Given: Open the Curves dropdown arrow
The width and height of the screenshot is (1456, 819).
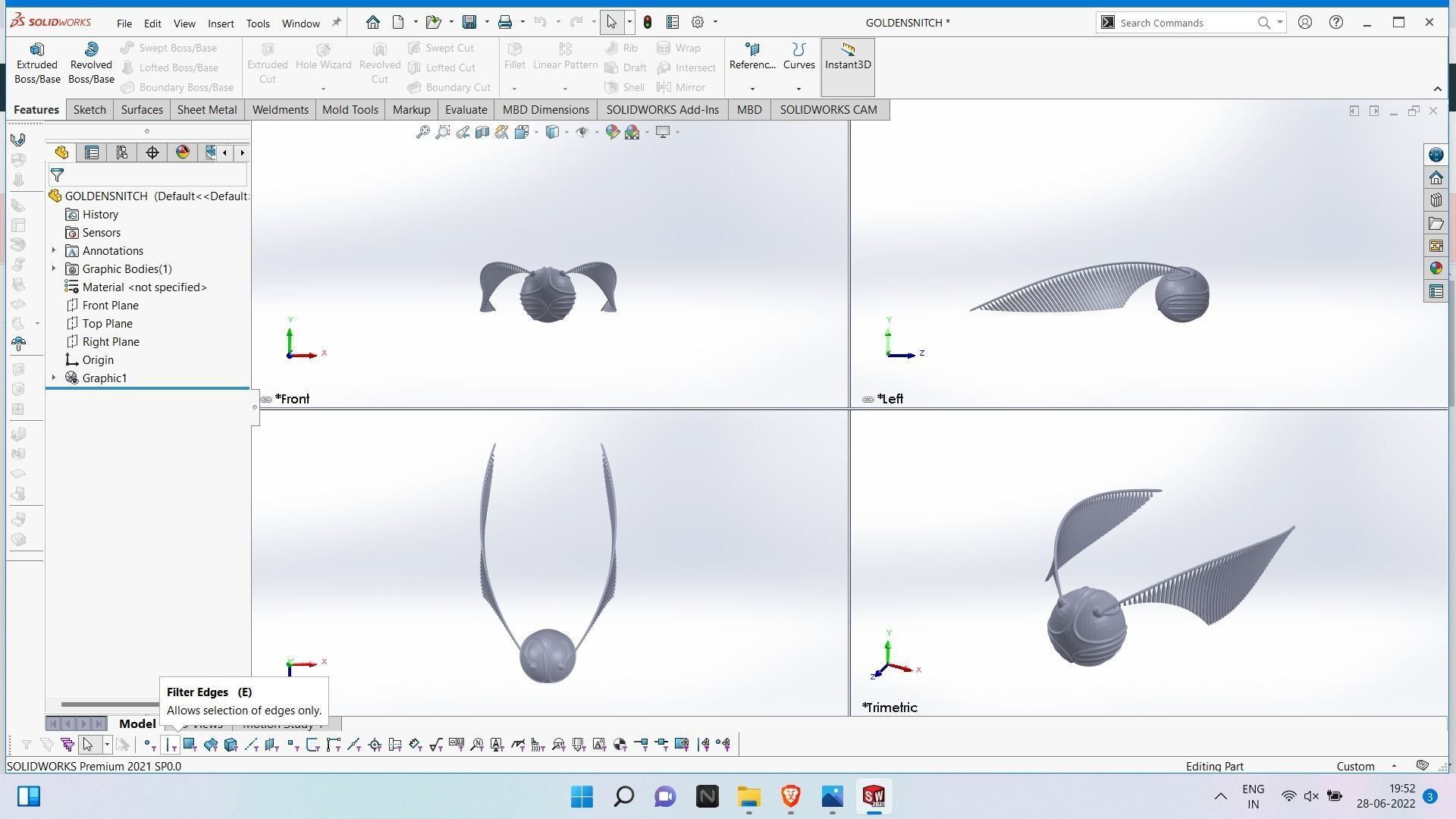Looking at the screenshot, I should pos(799,89).
